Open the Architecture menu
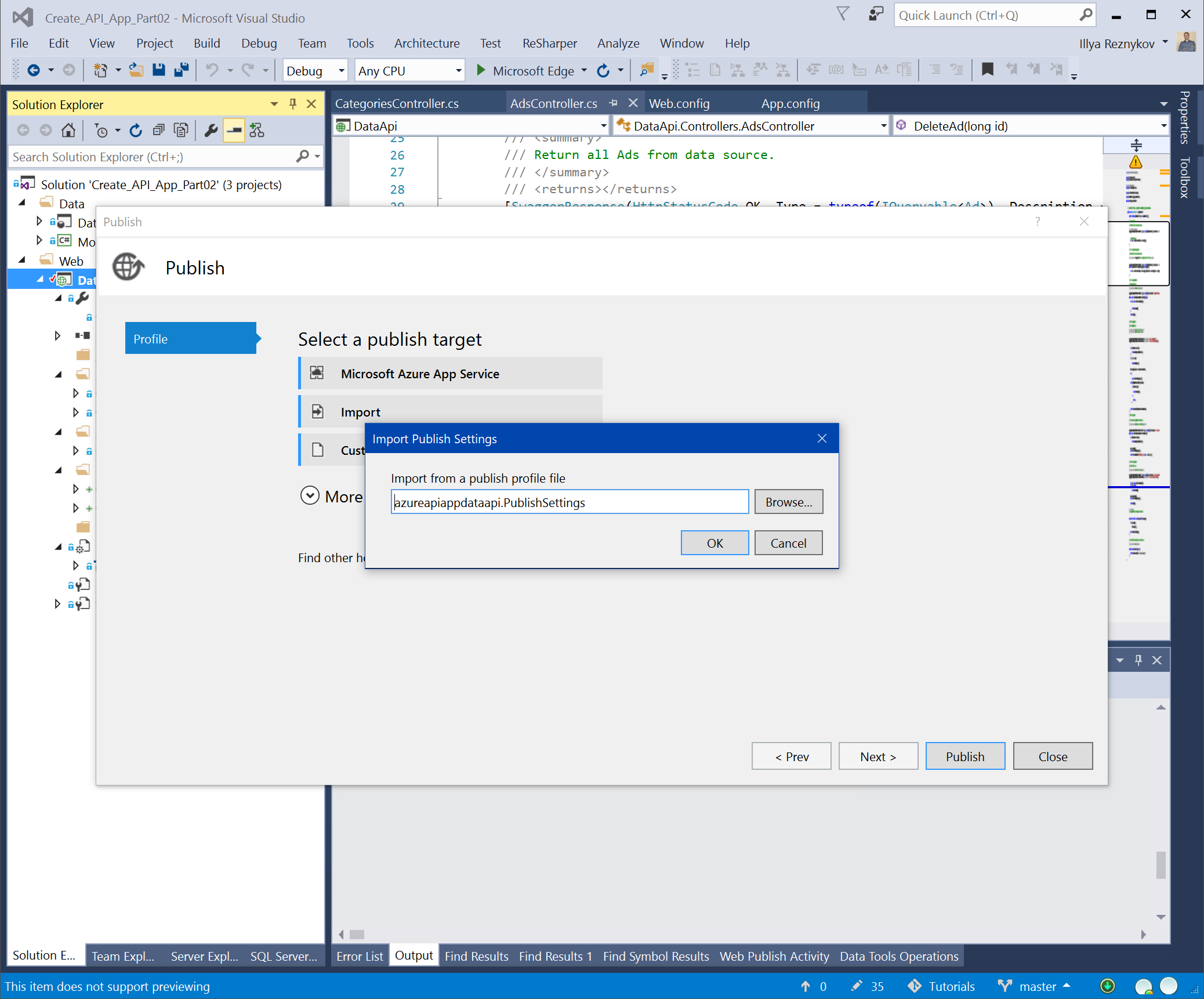This screenshot has height=999, width=1204. click(x=427, y=44)
